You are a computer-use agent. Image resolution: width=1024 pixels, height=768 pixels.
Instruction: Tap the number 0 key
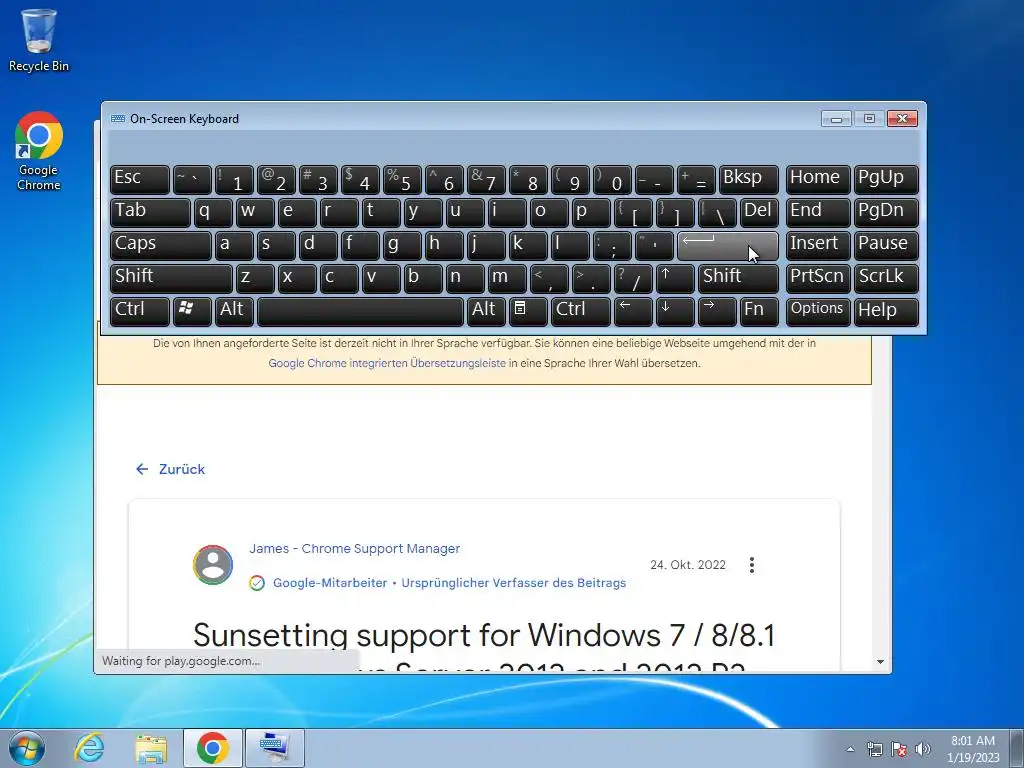[612, 180]
